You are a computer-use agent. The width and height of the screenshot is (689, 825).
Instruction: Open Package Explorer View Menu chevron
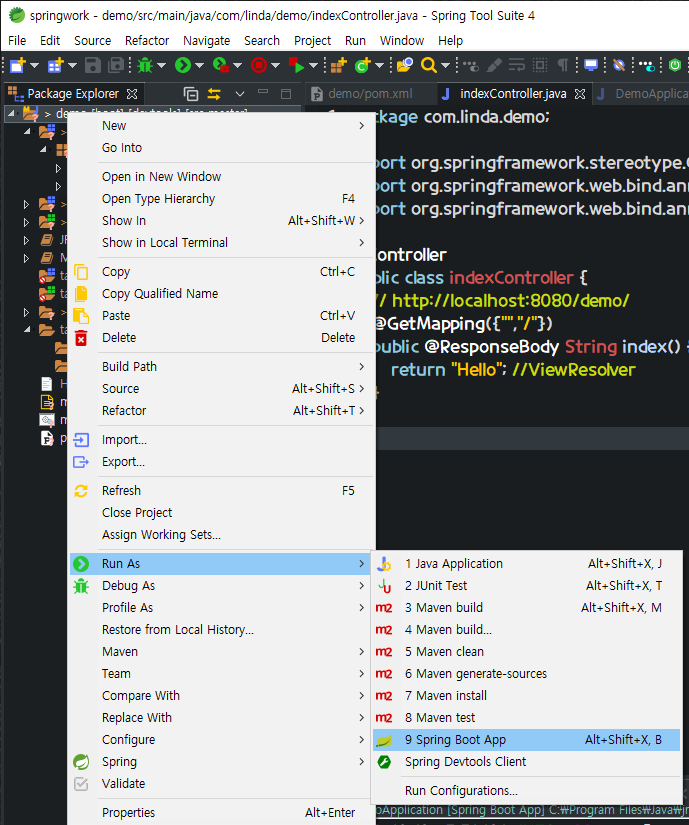click(x=240, y=94)
